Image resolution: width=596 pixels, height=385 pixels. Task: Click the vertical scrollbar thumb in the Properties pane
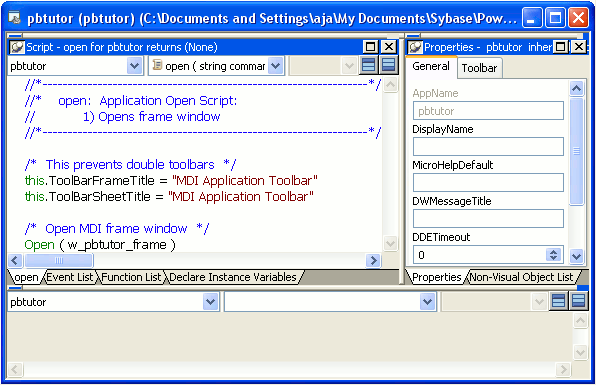pos(577,151)
